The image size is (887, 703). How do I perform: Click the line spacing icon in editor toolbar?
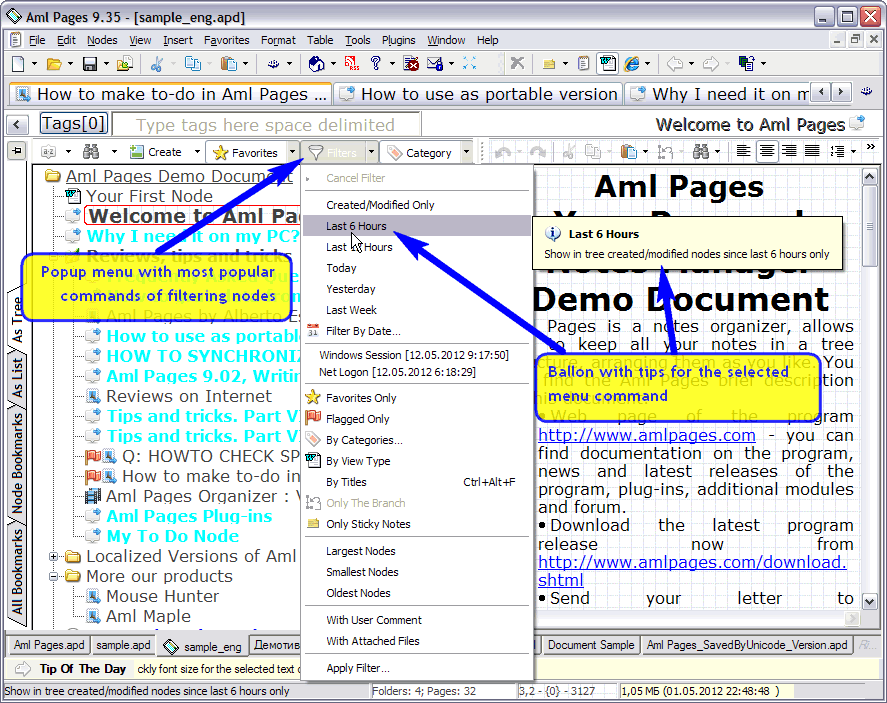tap(837, 152)
